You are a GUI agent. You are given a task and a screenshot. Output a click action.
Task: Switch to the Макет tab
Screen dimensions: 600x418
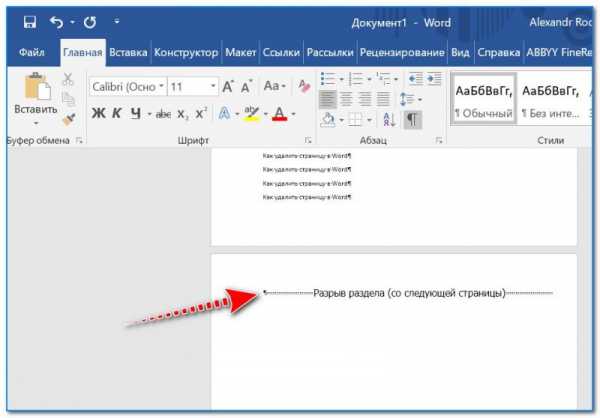click(239, 53)
